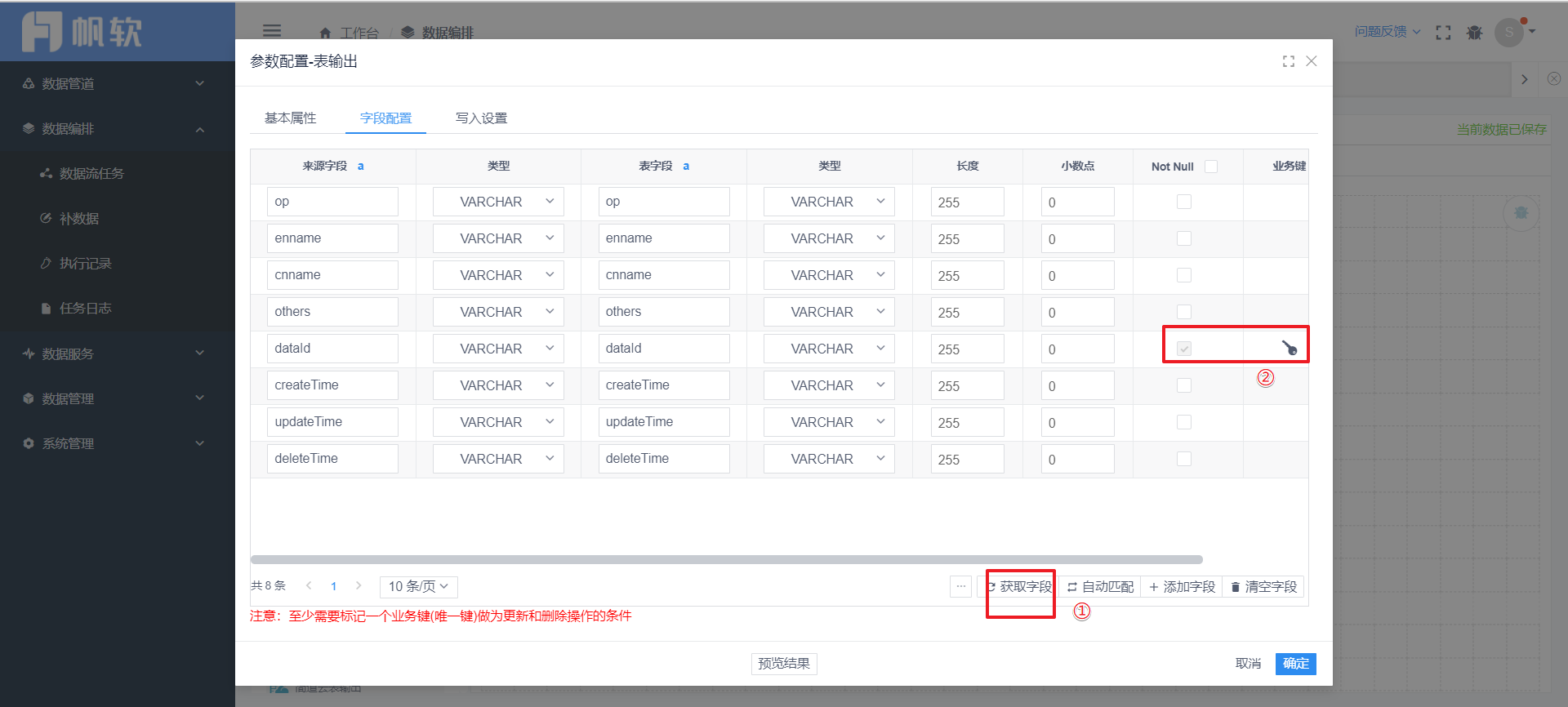Click the length field for op row
1568x707 pixels.
click(x=968, y=202)
